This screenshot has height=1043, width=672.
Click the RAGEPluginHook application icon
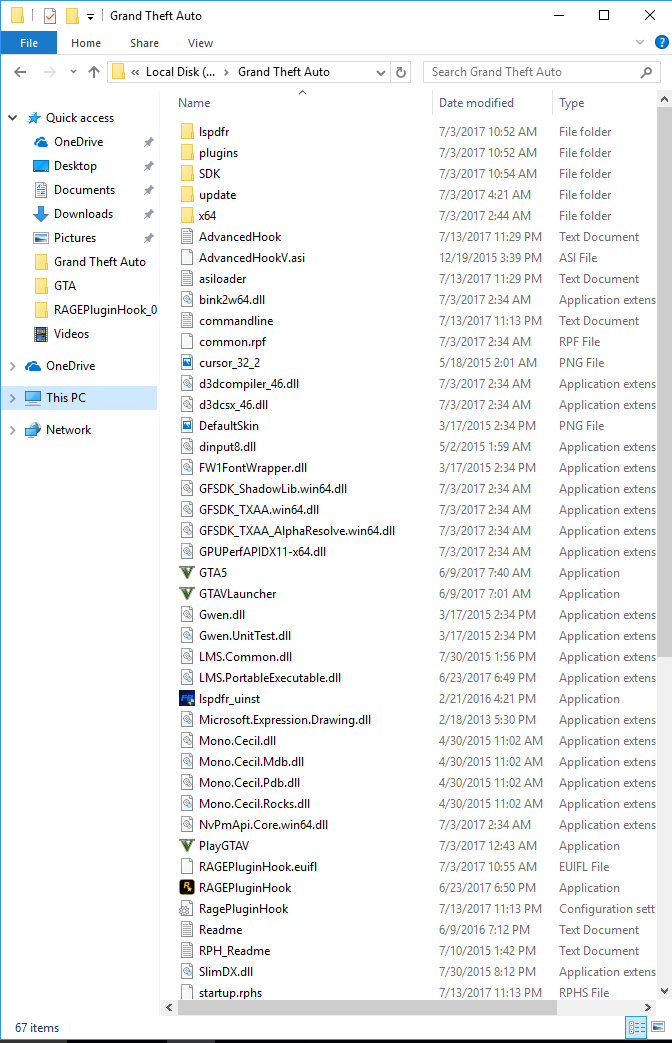pos(187,887)
